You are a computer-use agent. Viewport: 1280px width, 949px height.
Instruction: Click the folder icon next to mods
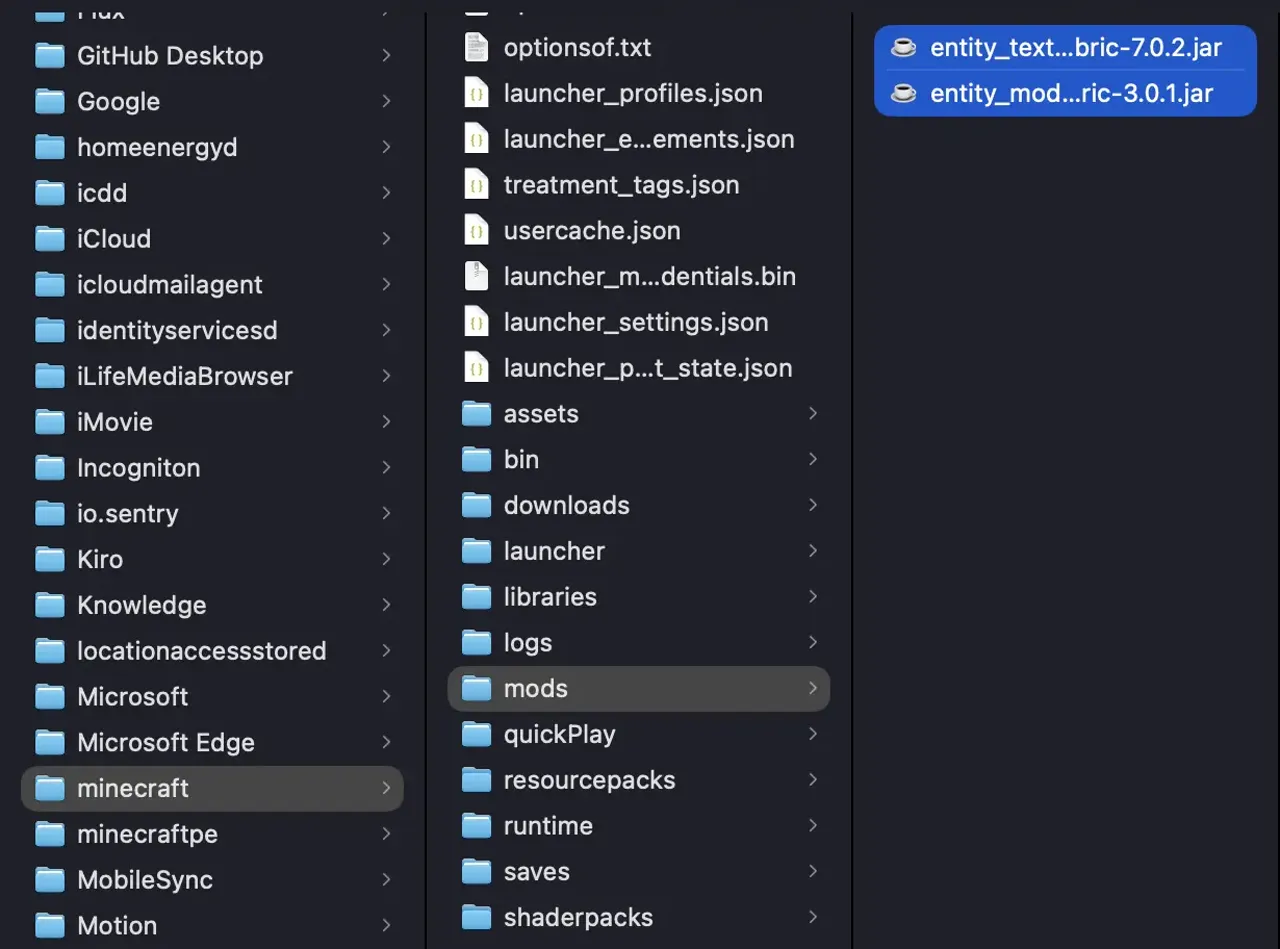(x=477, y=688)
